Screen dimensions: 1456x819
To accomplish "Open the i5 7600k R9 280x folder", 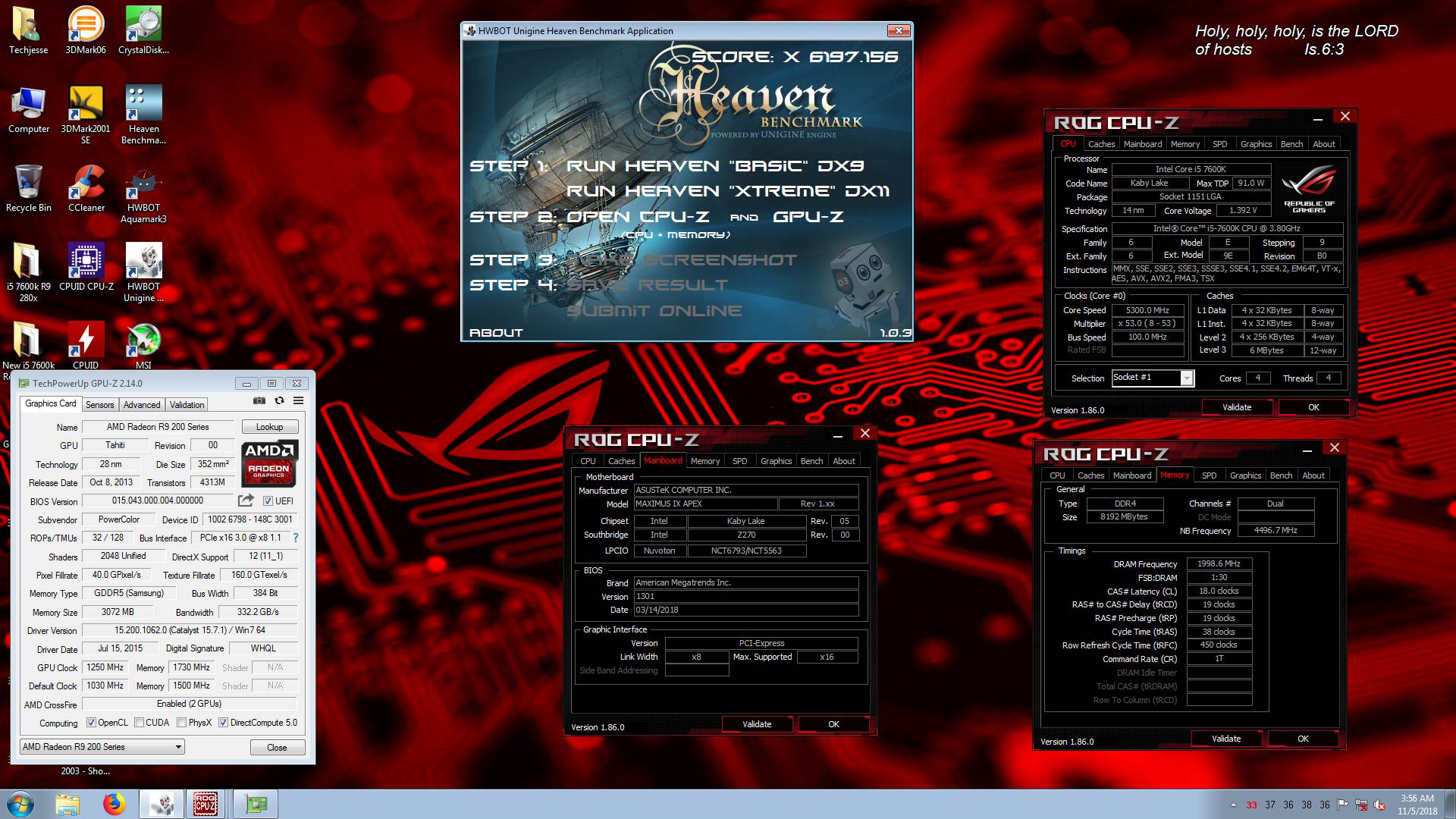I will coord(28,273).
